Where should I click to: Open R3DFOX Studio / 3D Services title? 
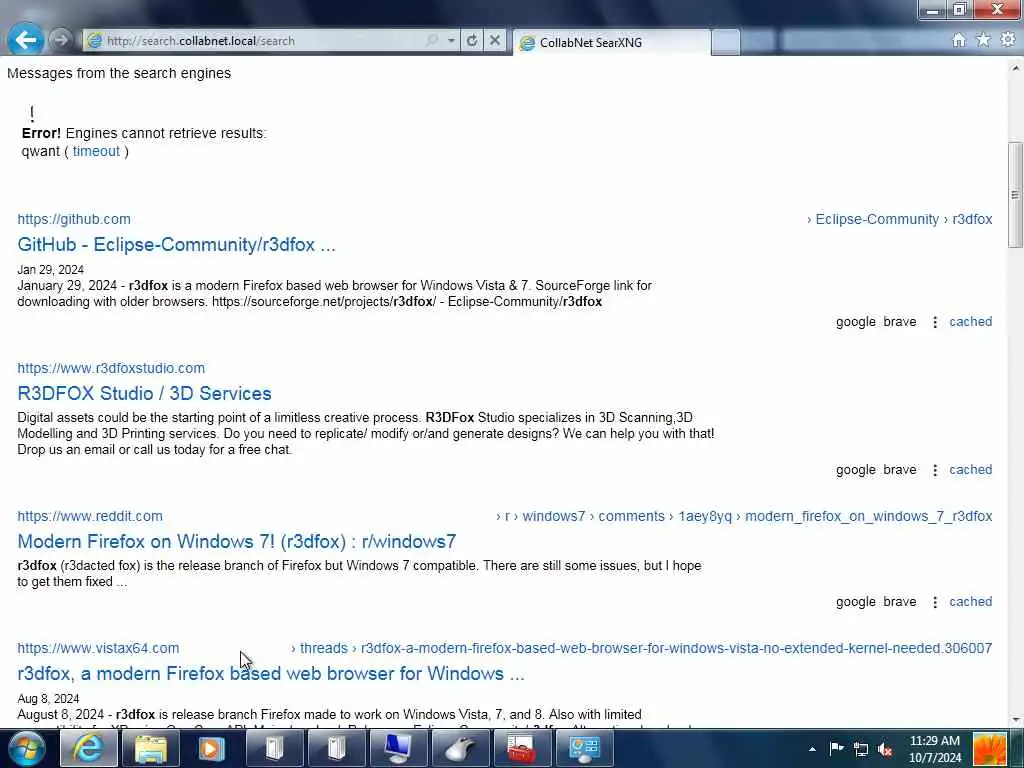(x=144, y=394)
